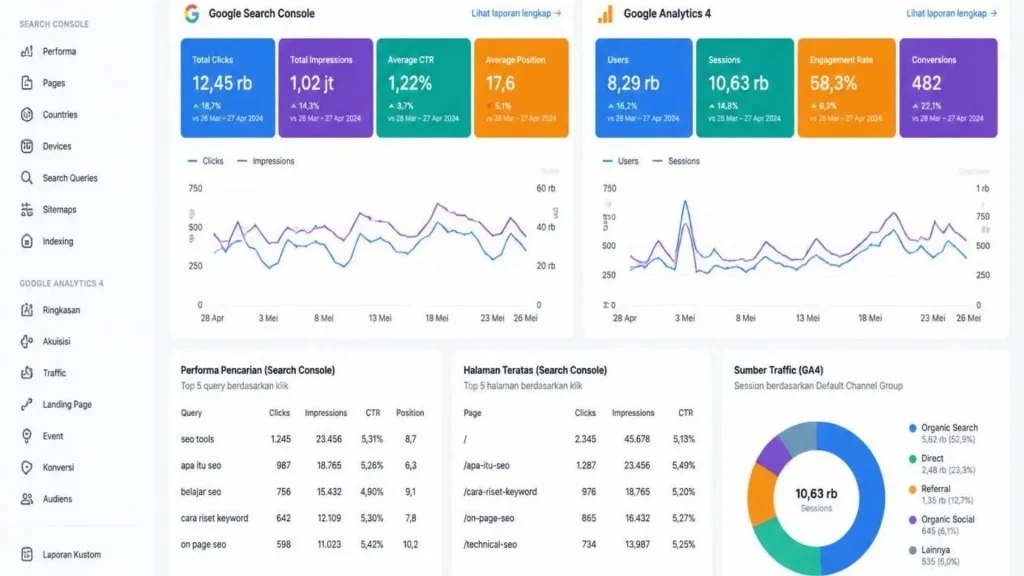Click the '/technical-seo' page row
The height and width of the screenshot is (576, 1024).
click(579, 544)
